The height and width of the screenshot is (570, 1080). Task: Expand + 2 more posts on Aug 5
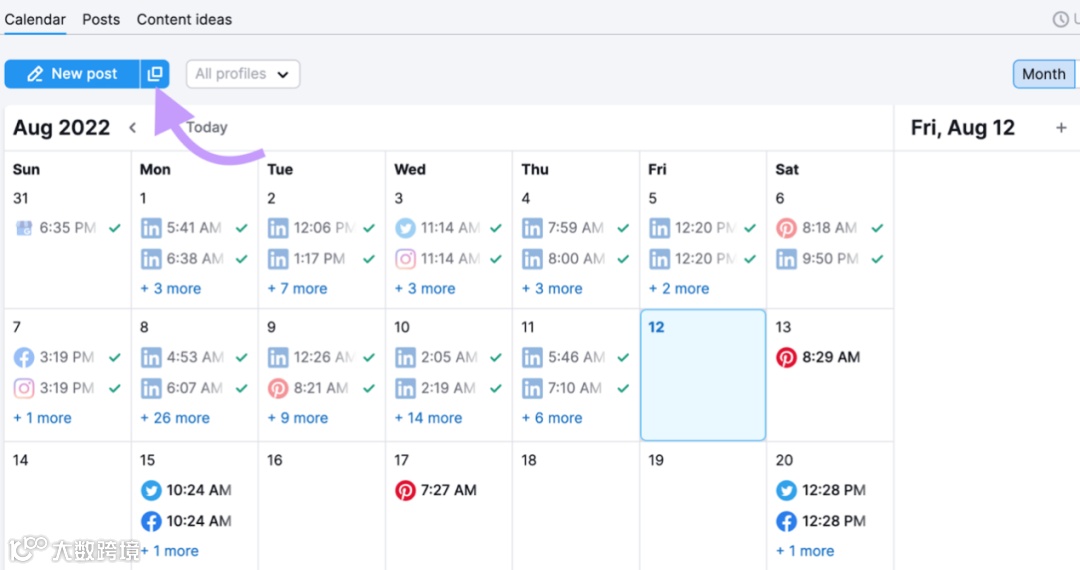point(678,288)
